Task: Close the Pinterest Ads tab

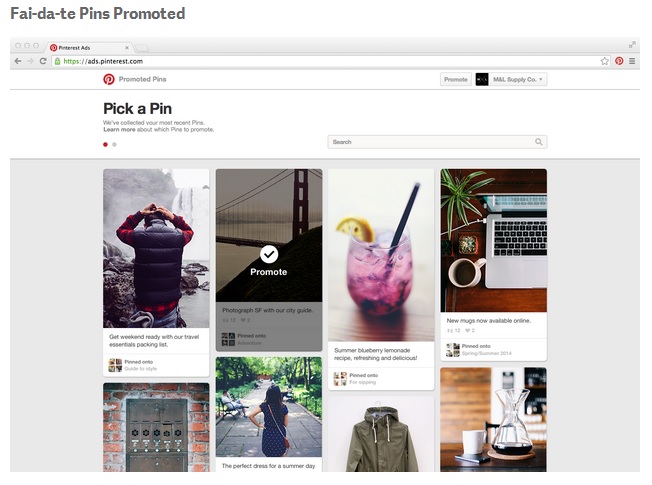Action: pyautogui.click(x=127, y=48)
